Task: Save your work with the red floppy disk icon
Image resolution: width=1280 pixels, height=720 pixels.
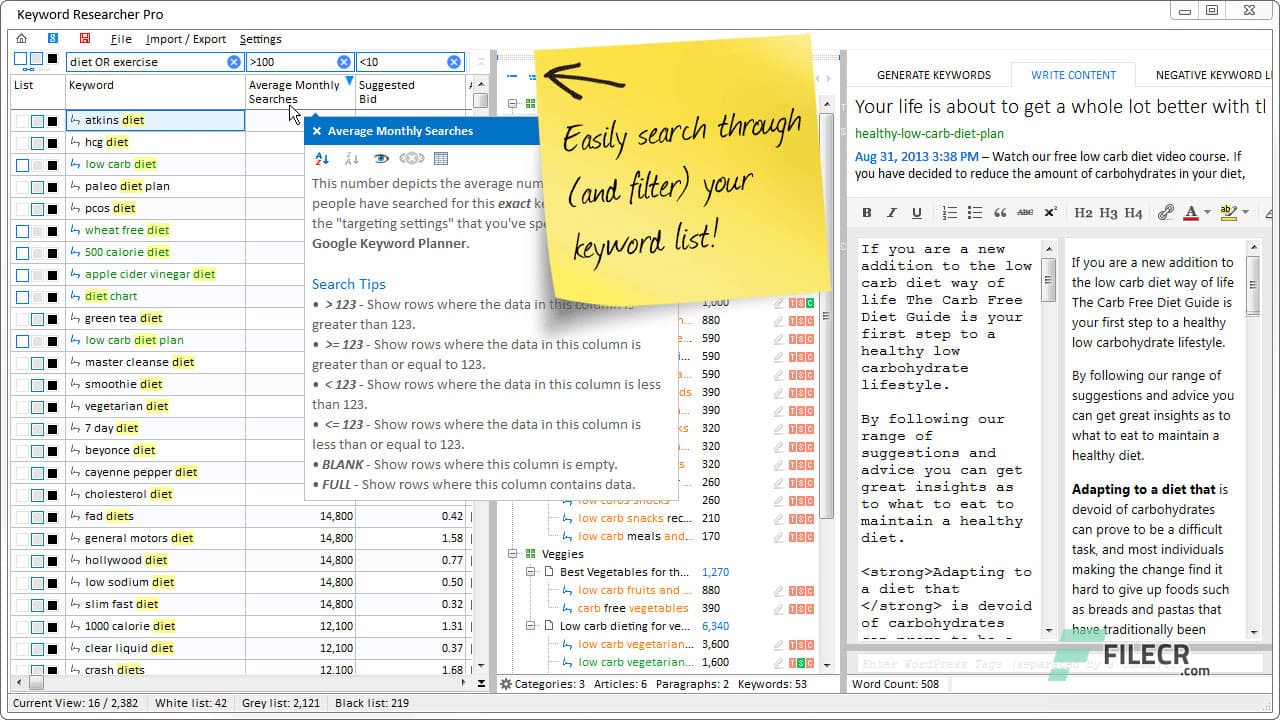Action: click(x=85, y=37)
